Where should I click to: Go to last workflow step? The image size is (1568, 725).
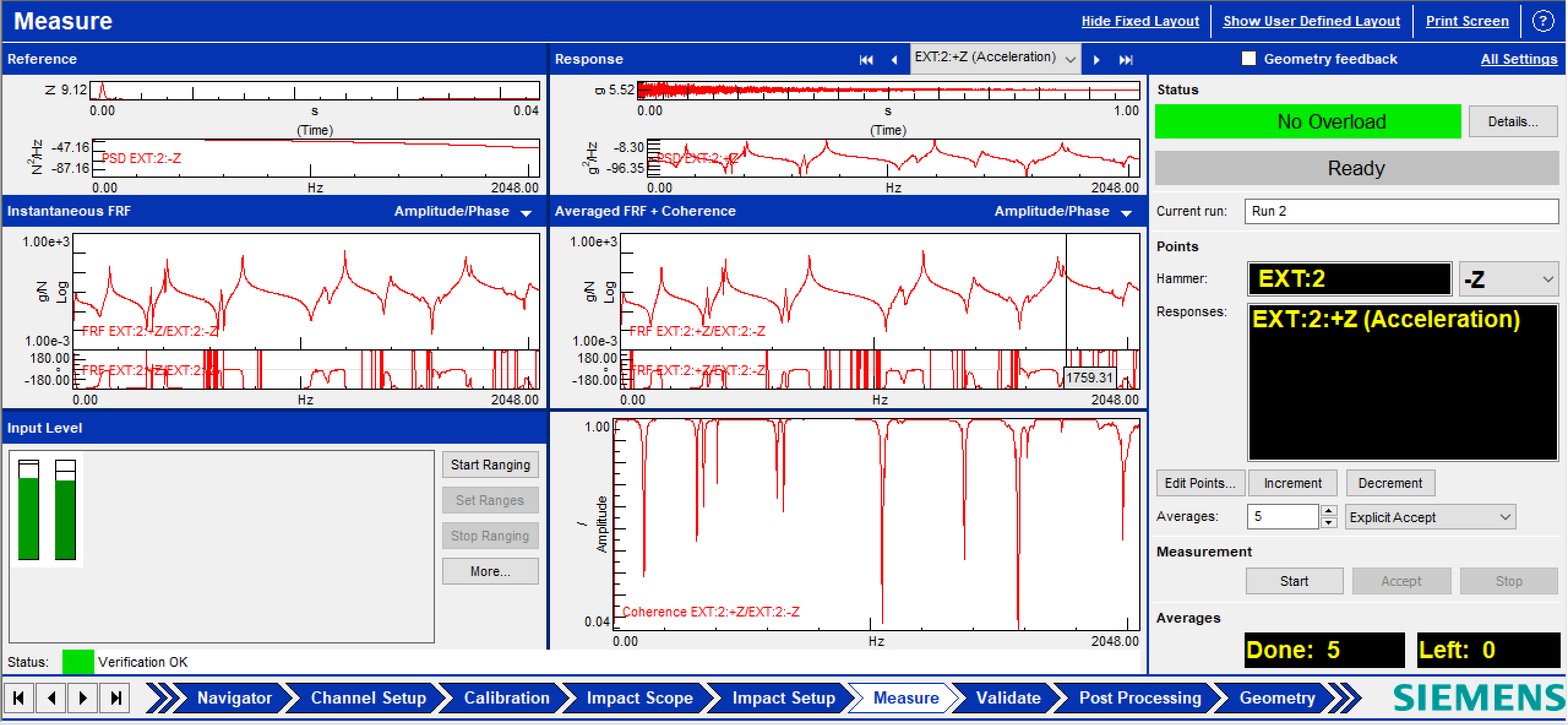coord(115,698)
